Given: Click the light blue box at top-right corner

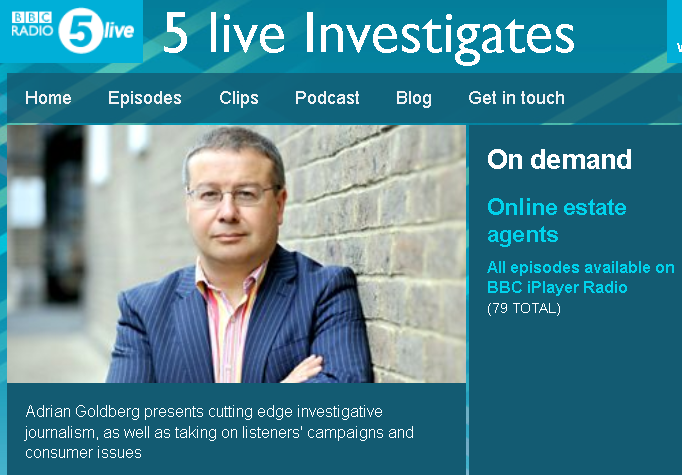Looking at the screenshot, I should tap(675, 31).
